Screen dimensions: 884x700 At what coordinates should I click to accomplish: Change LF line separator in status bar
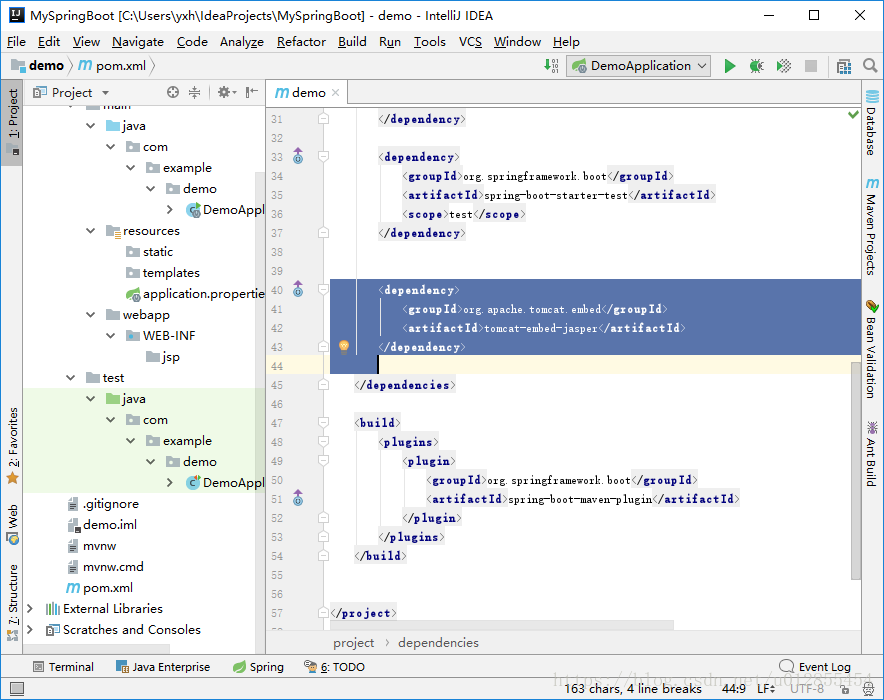tap(767, 689)
